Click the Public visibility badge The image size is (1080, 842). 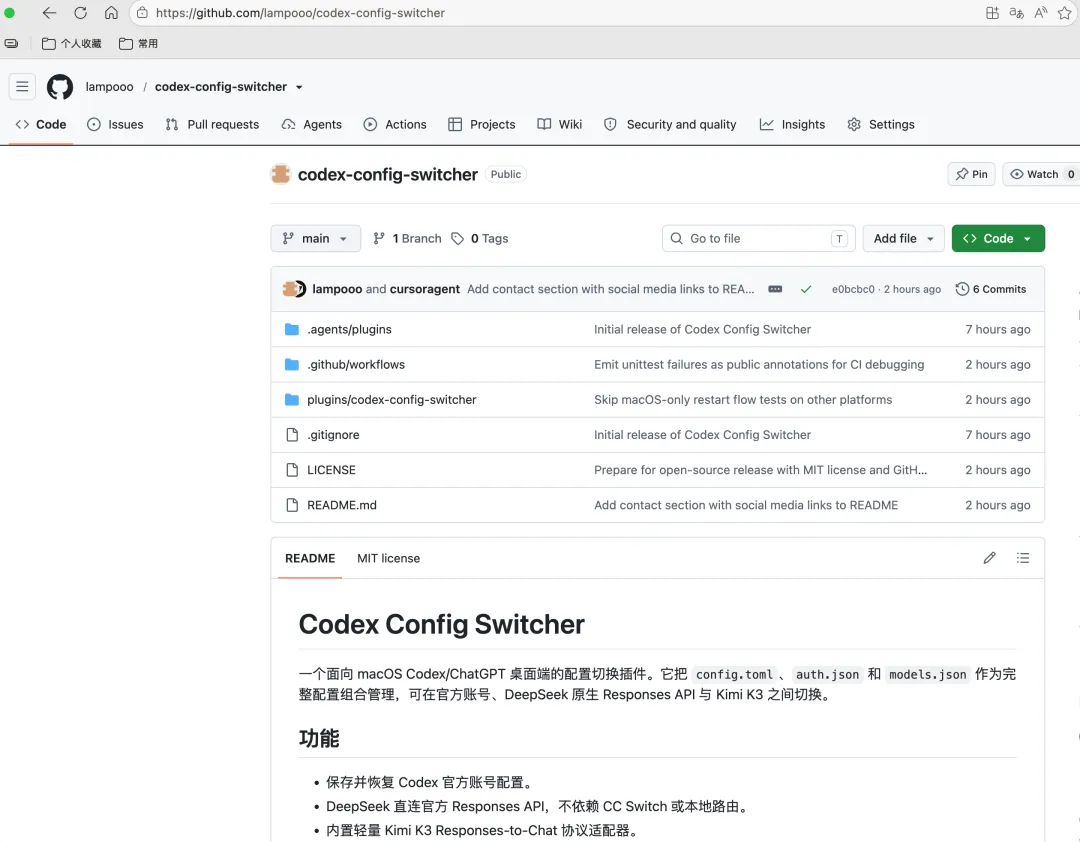point(506,174)
